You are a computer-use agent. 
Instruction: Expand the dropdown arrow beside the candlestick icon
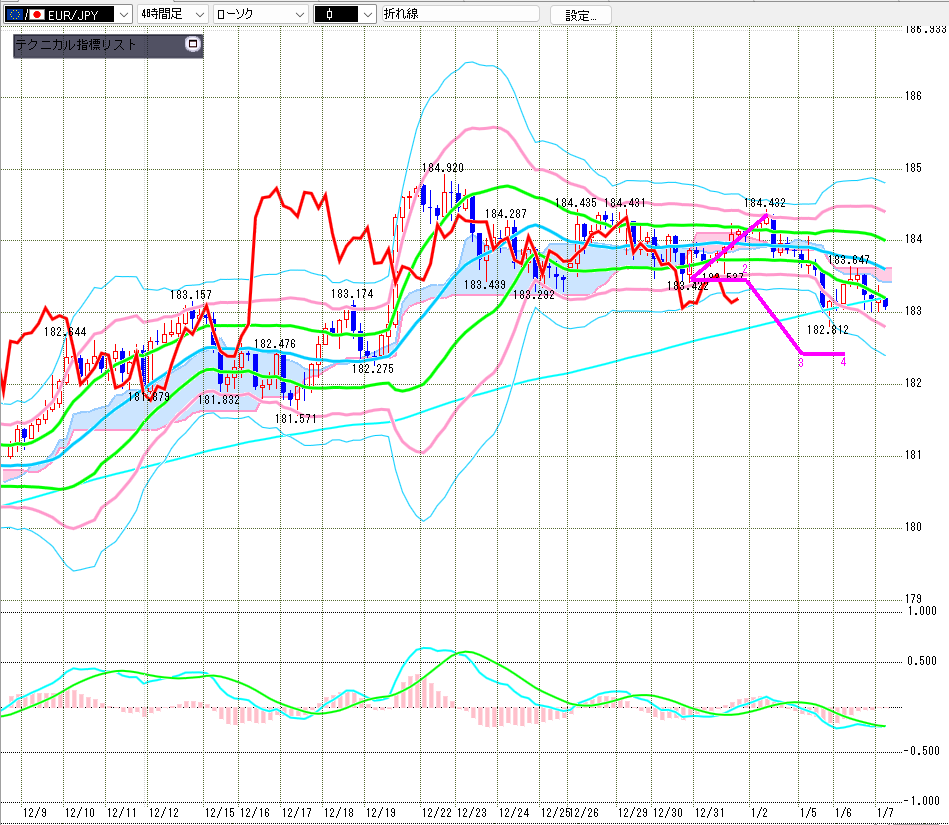[367, 14]
